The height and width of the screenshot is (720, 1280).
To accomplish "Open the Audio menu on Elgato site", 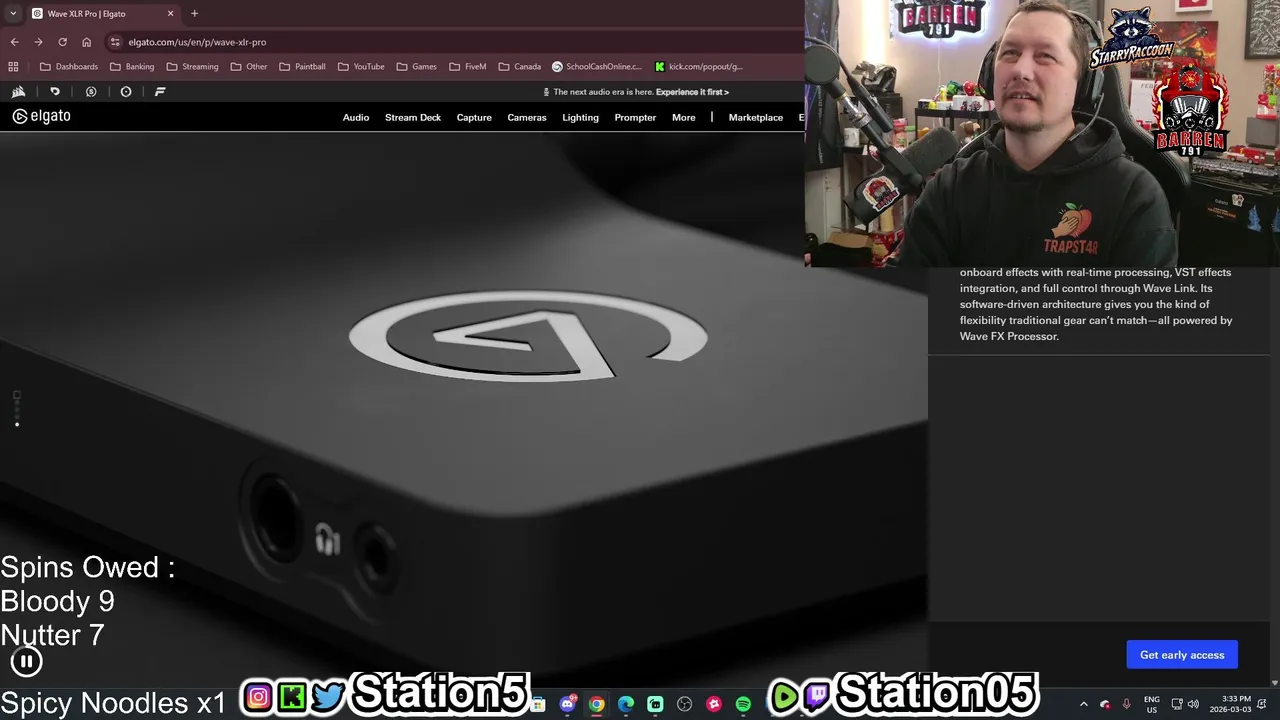I will click(x=356, y=117).
